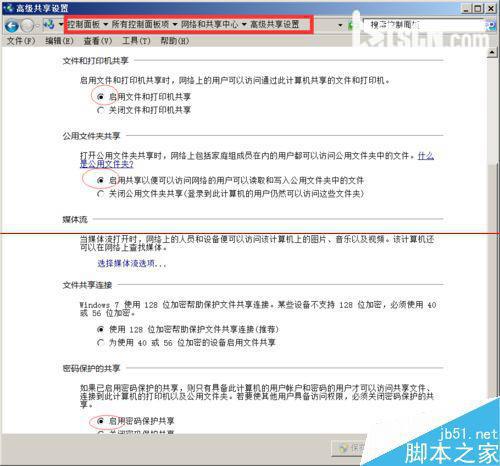The height and width of the screenshot is (466, 500).
Task: Click the window icon in the title bar
Action: click(8, 8)
